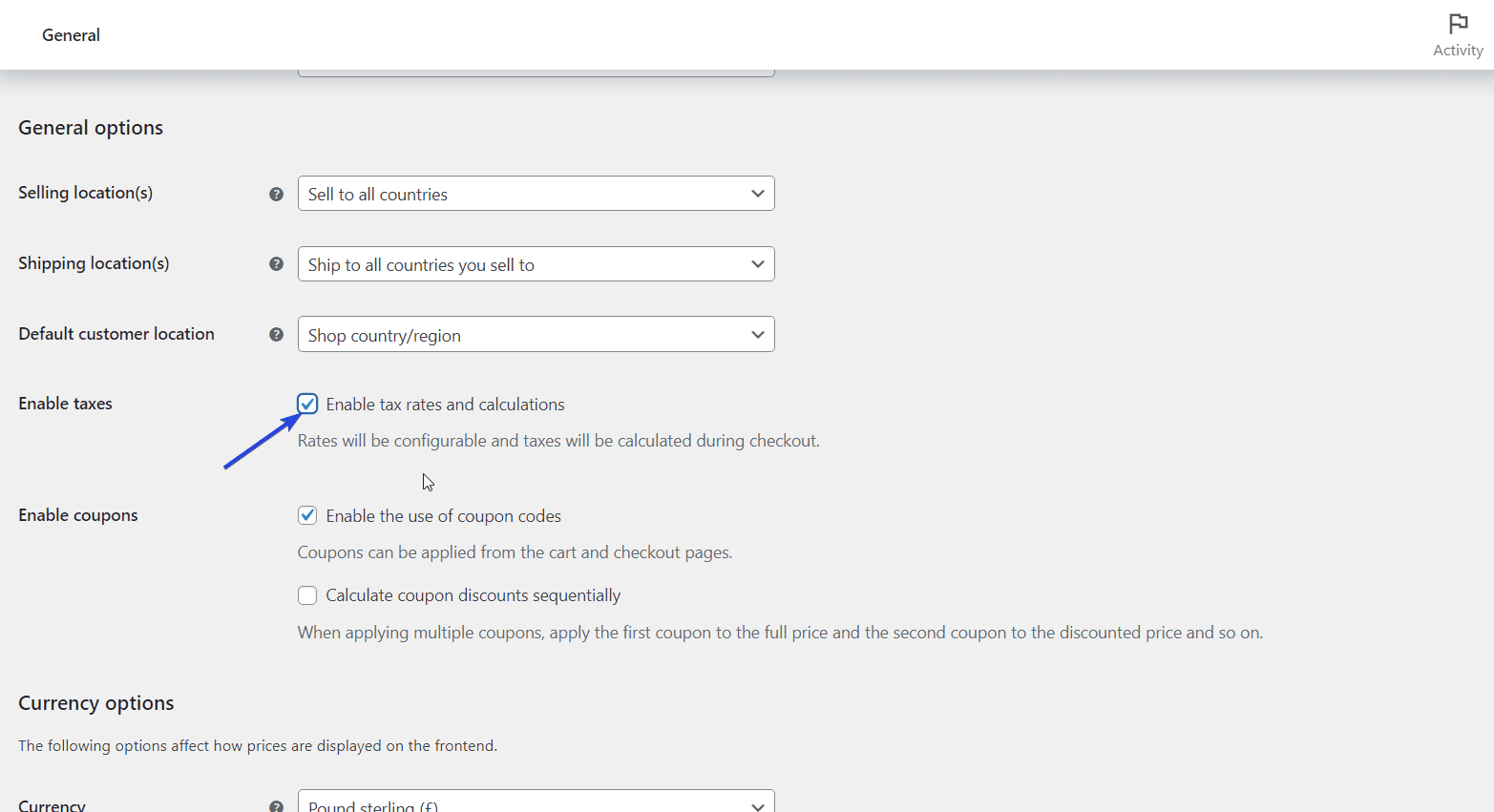Screen dimensions: 1494x812
Task: Click Coupons can be applied description text
Action: tap(515, 552)
